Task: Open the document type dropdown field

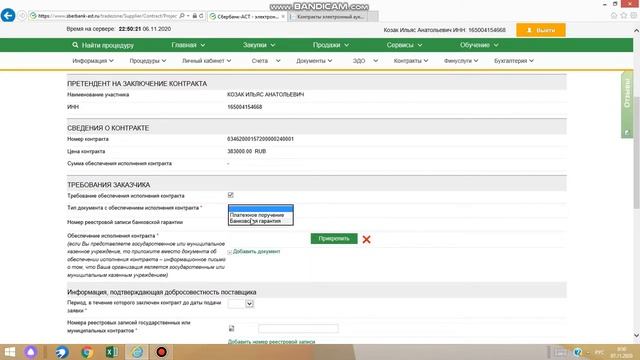Action: [x=260, y=208]
